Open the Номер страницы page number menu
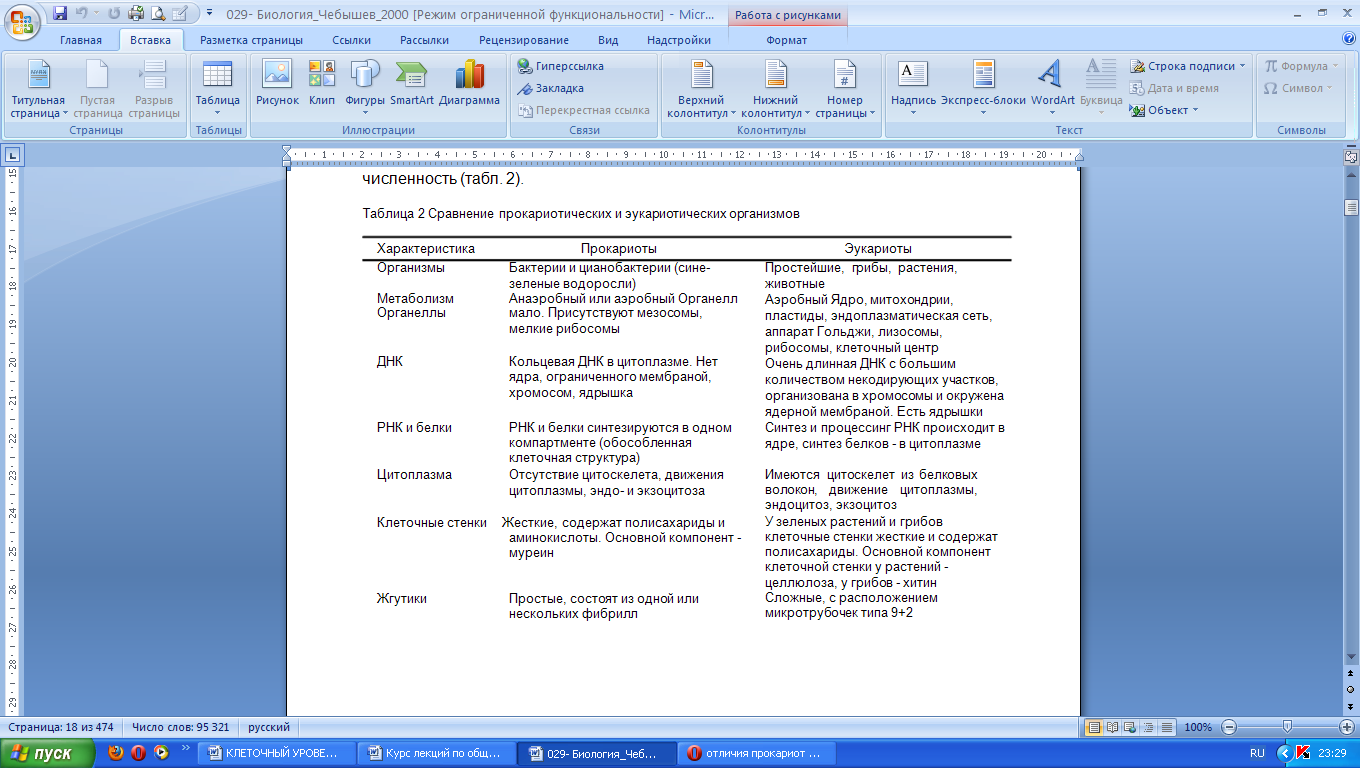The image size is (1360, 768). point(845,90)
